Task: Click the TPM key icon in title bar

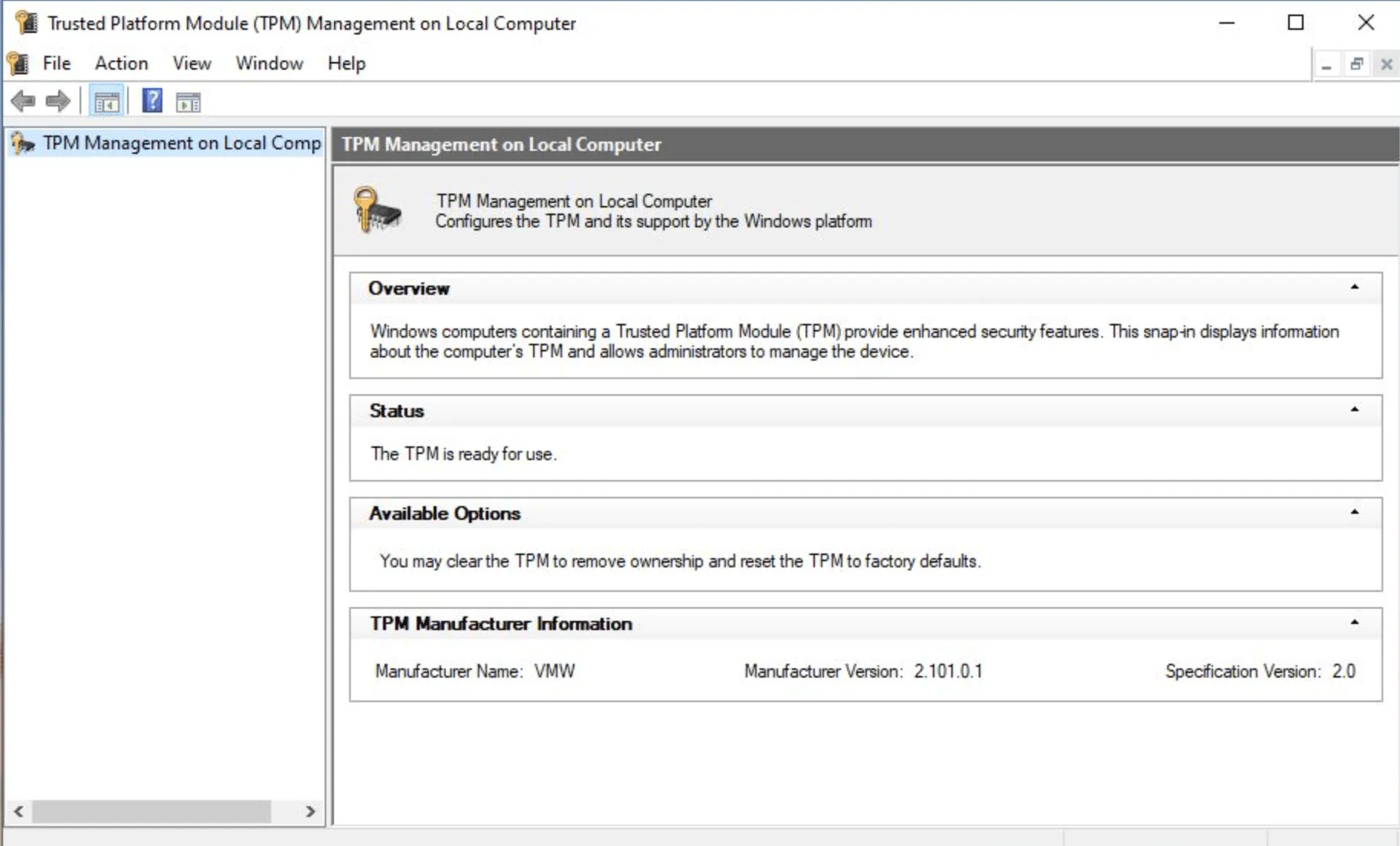Action: [x=26, y=23]
